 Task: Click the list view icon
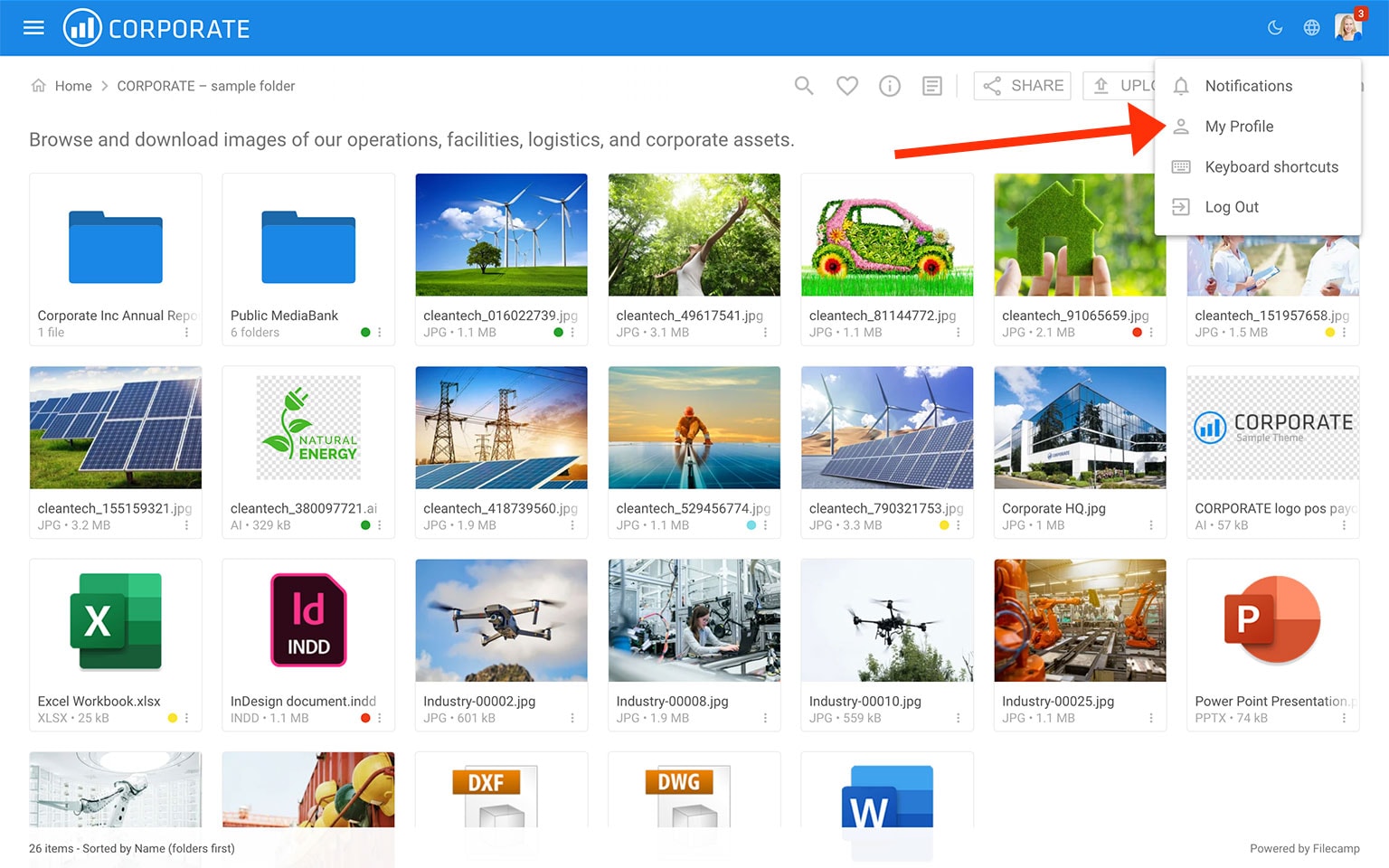click(x=931, y=86)
